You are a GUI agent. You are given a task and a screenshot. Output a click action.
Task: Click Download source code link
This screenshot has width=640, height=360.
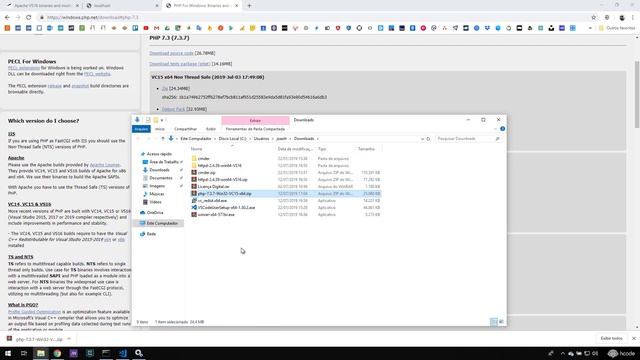(x=171, y=53)
